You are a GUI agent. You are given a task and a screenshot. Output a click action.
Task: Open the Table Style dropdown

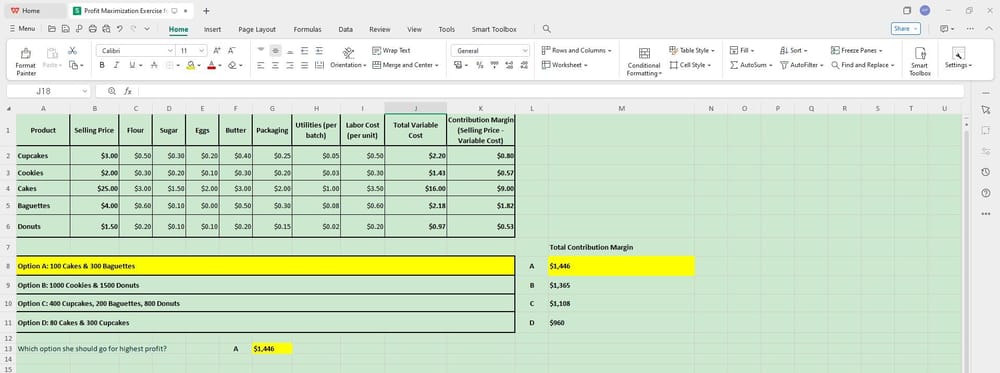click(x=692, y=50)
